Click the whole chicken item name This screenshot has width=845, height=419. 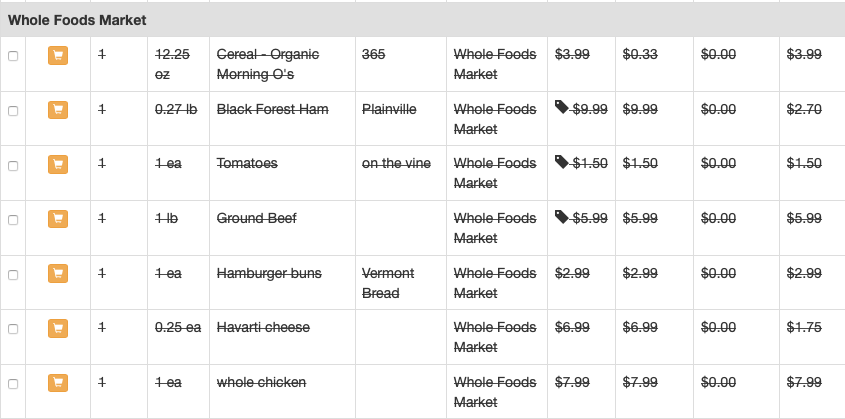click(x=261, y=382)
